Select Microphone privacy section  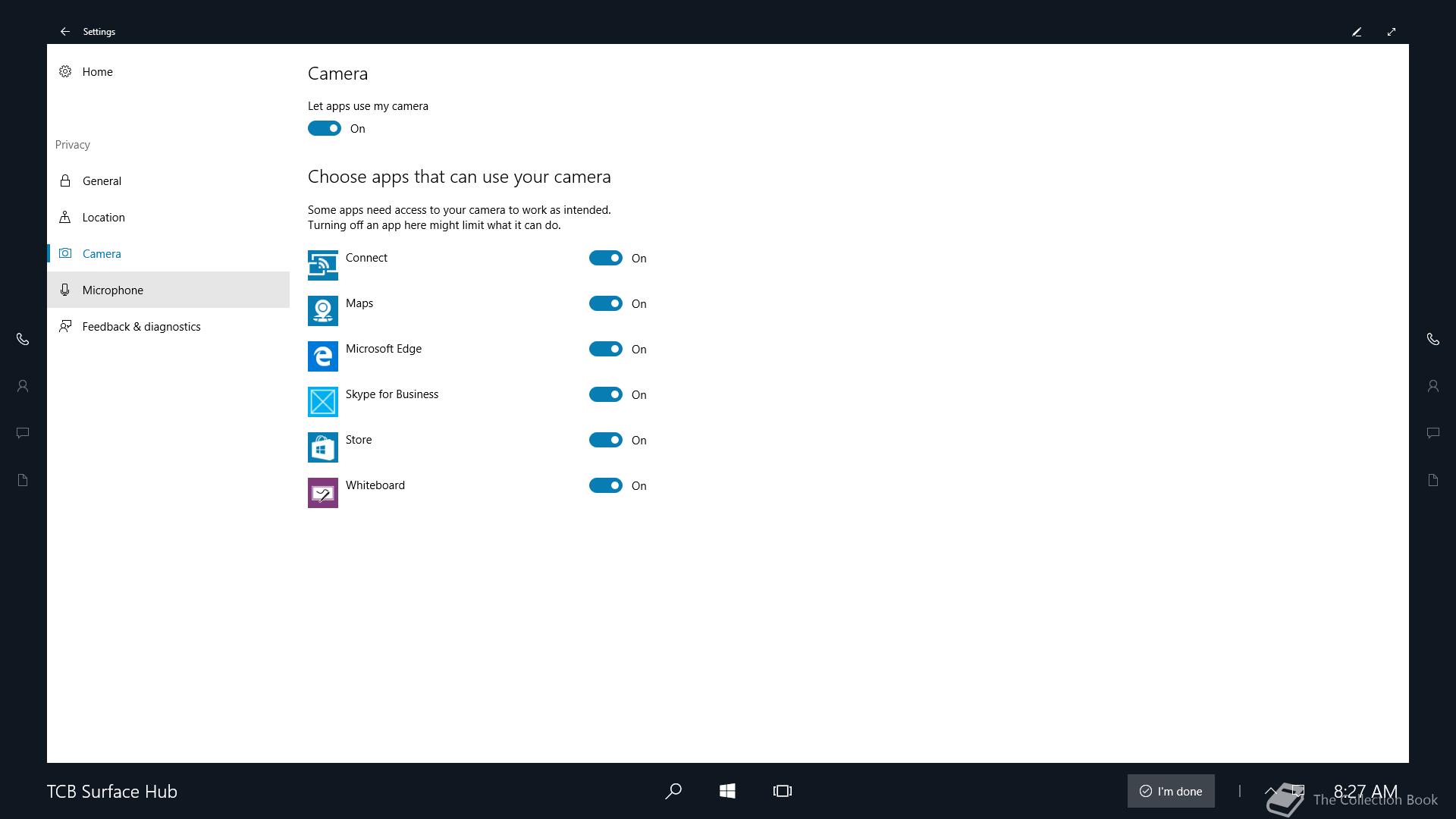pyautogui.click(x=168, y=290)
